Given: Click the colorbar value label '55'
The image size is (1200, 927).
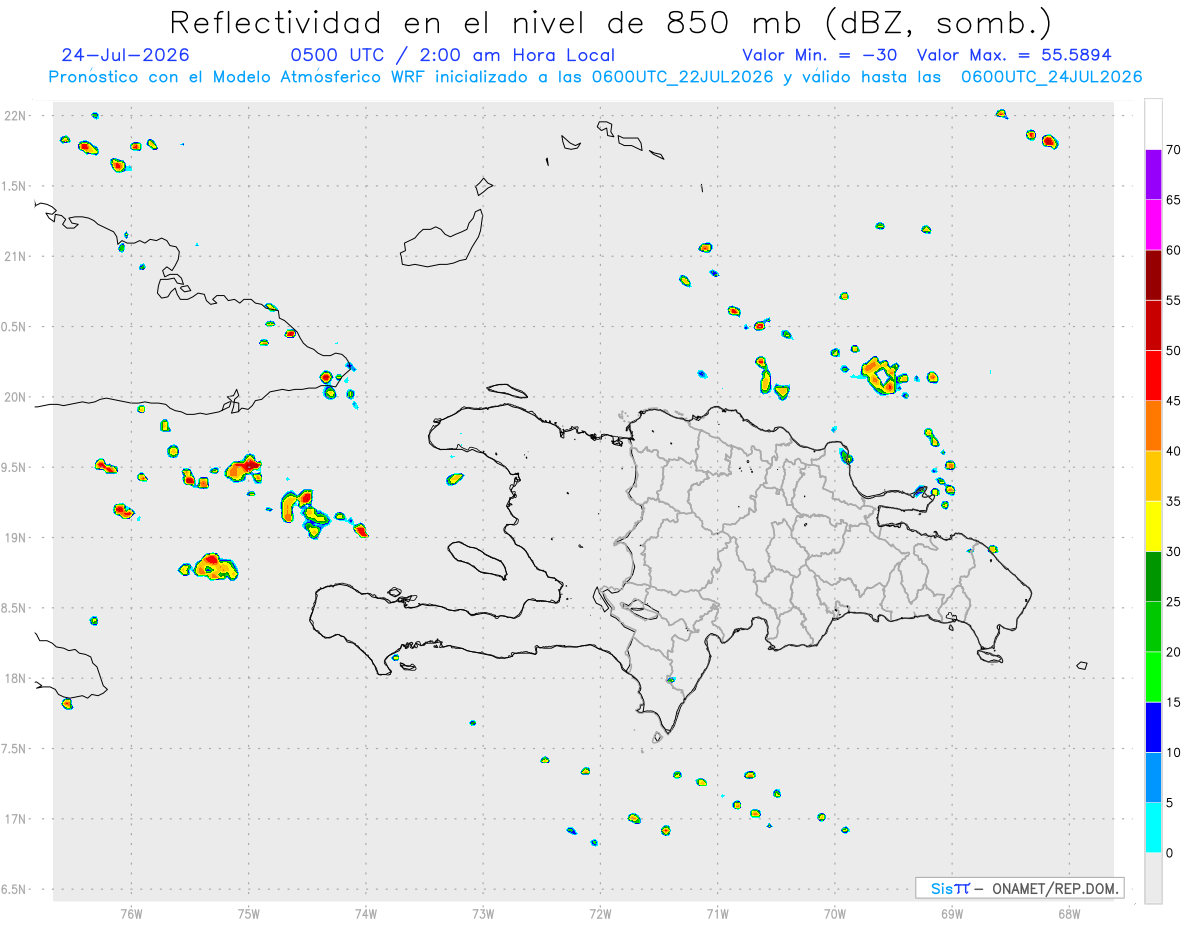Looking at the screenshot, I should pyautogui.click(x=1173, y=300).
